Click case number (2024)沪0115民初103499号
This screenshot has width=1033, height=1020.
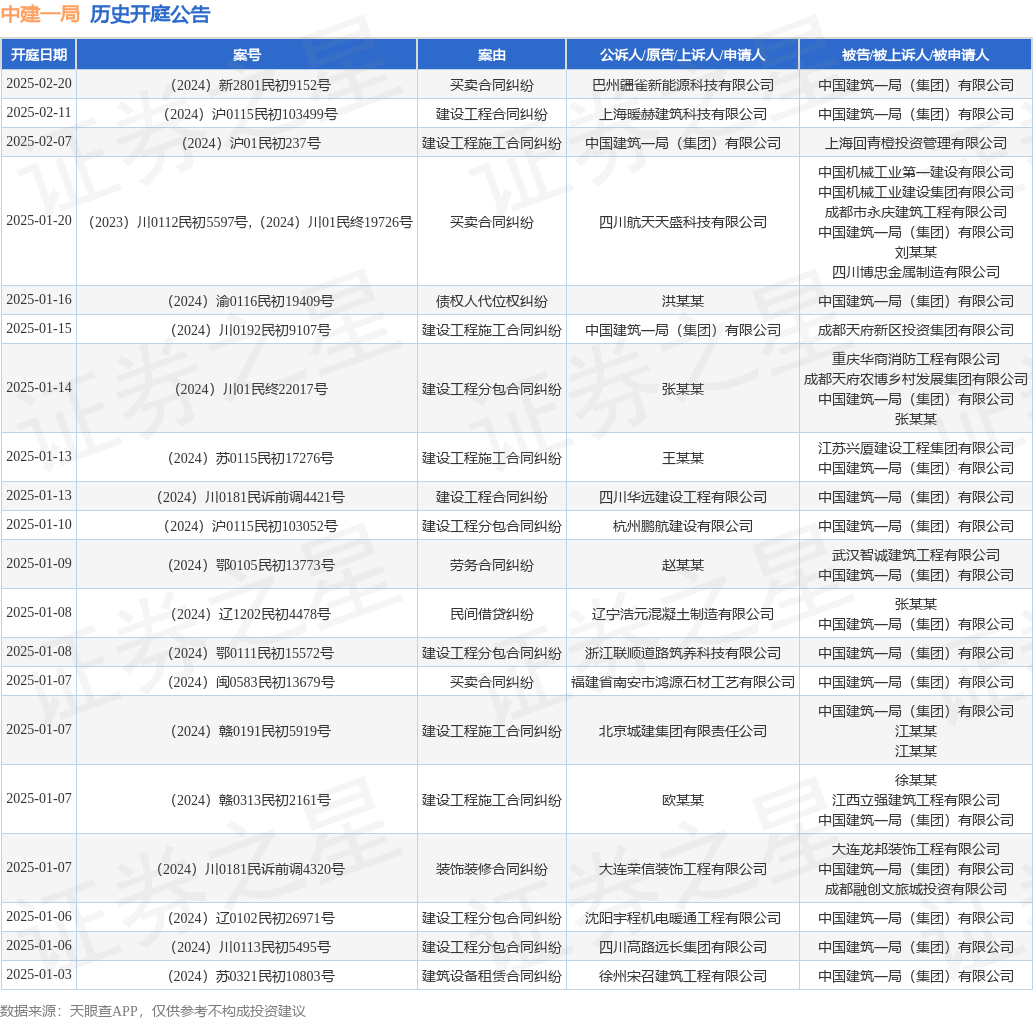point(250,114)
